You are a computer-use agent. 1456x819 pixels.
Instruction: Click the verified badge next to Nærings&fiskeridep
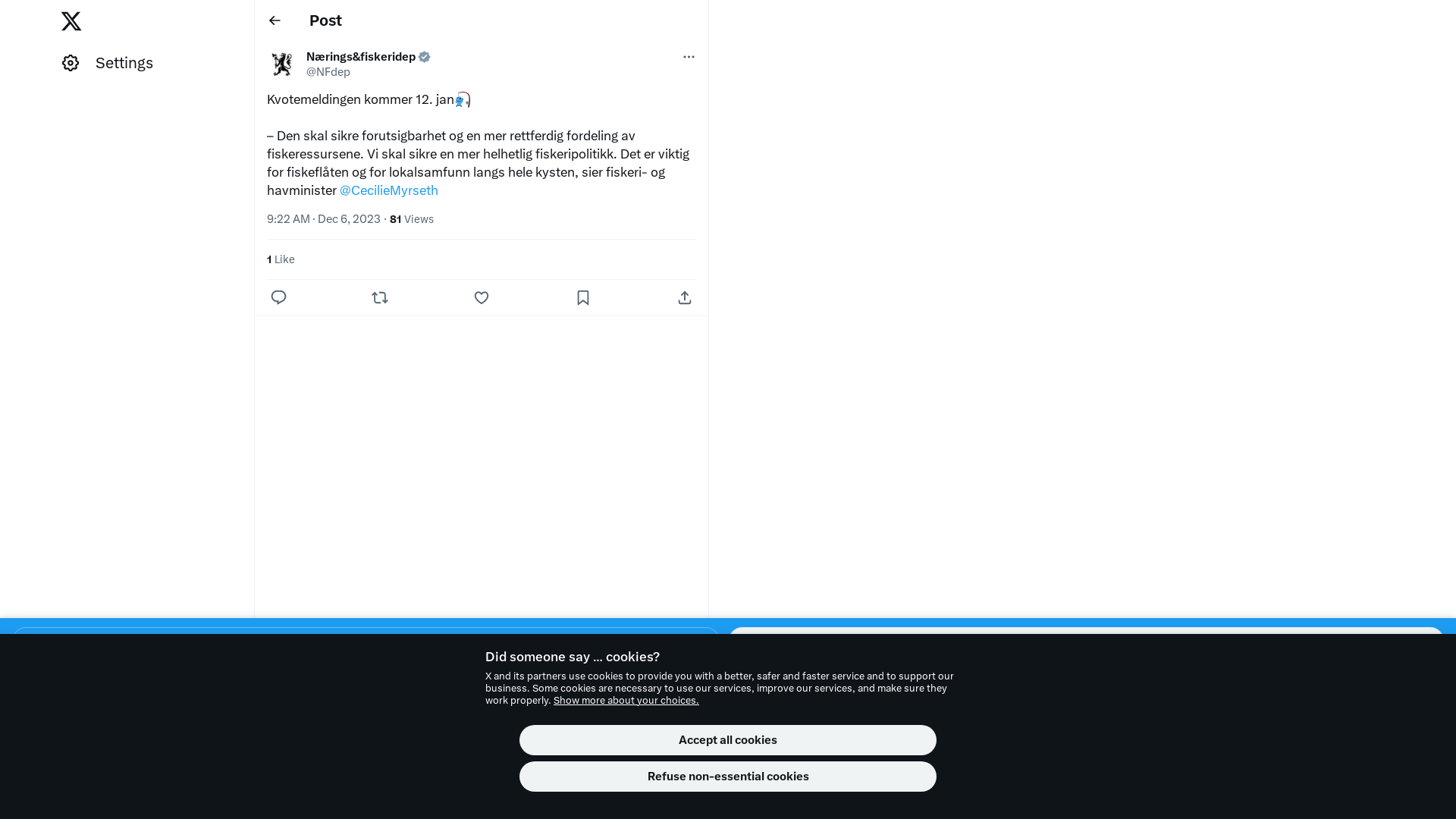click(425, 57)
